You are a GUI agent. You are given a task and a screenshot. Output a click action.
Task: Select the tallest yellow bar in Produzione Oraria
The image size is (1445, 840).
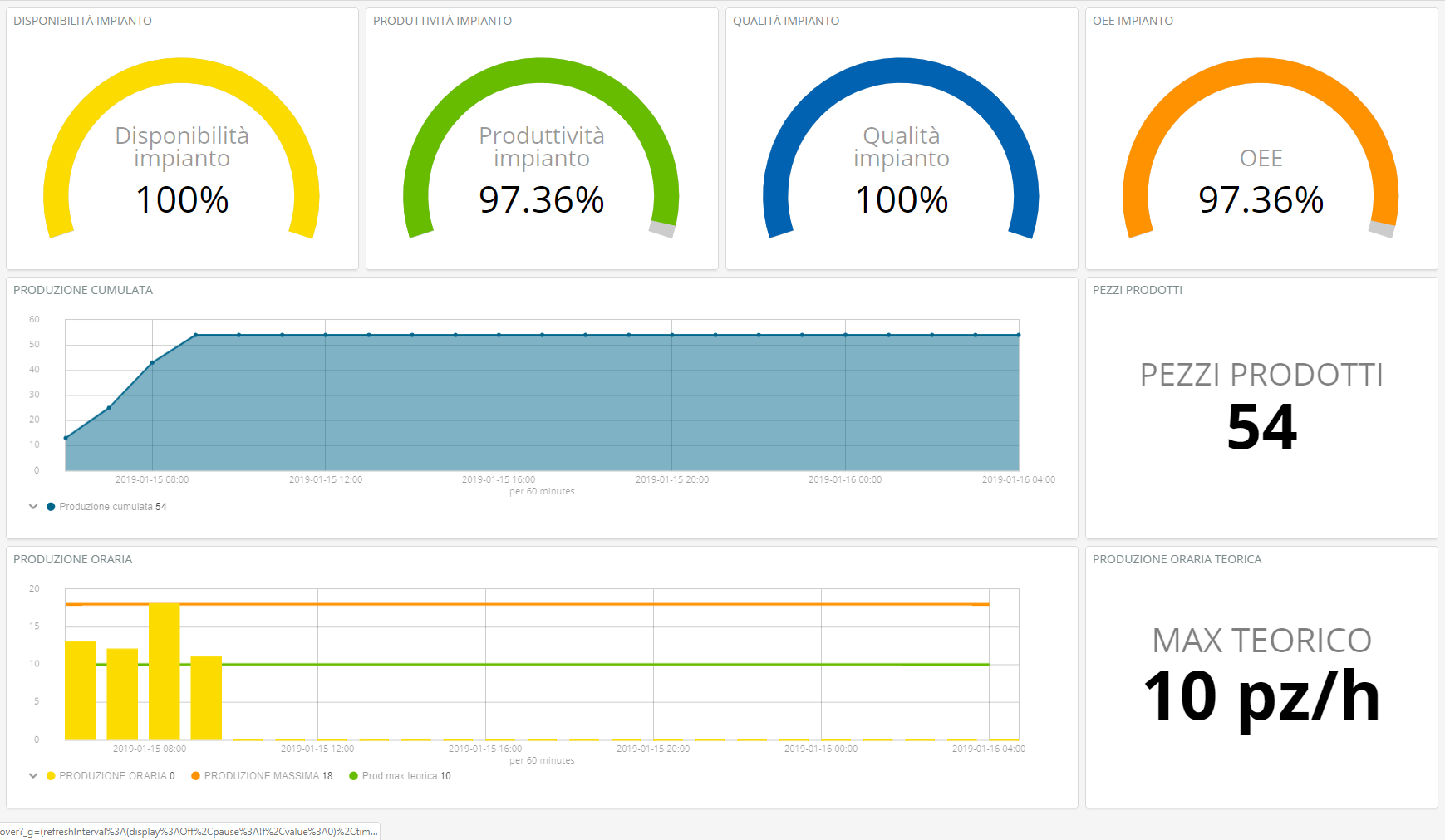(x=165, y=671)
